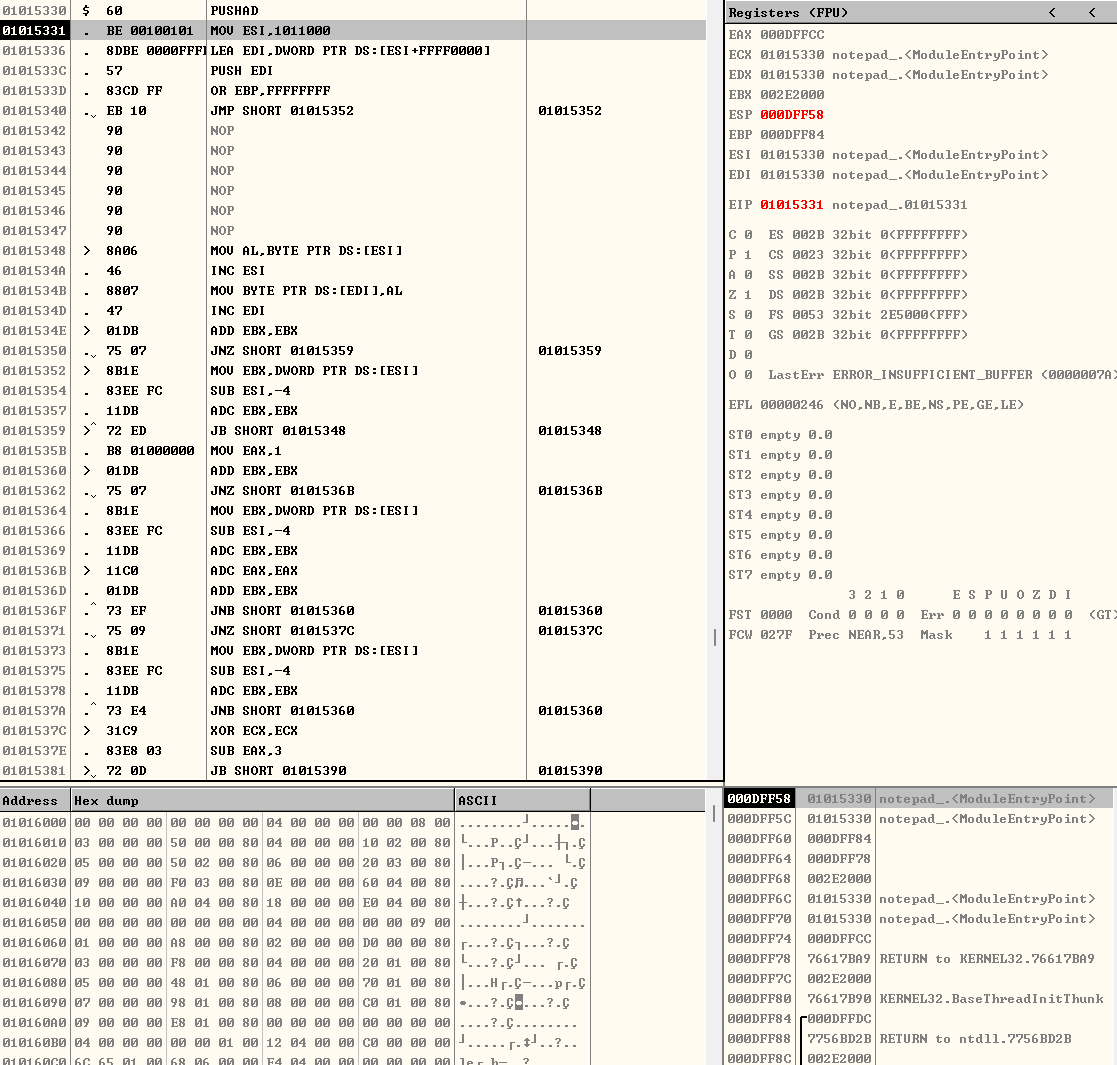Select the FST 0000 status word

pyautogui.click(x=760, y=614)
